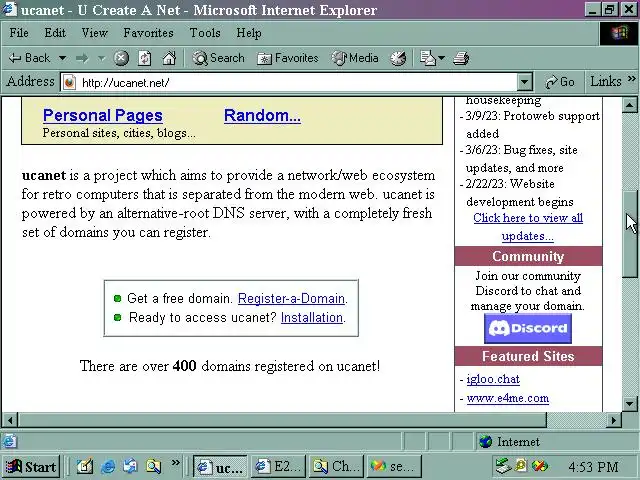
Task: Click the vertical scrollbar thumb
Action: pyautogui.click(x=629, y=234)
